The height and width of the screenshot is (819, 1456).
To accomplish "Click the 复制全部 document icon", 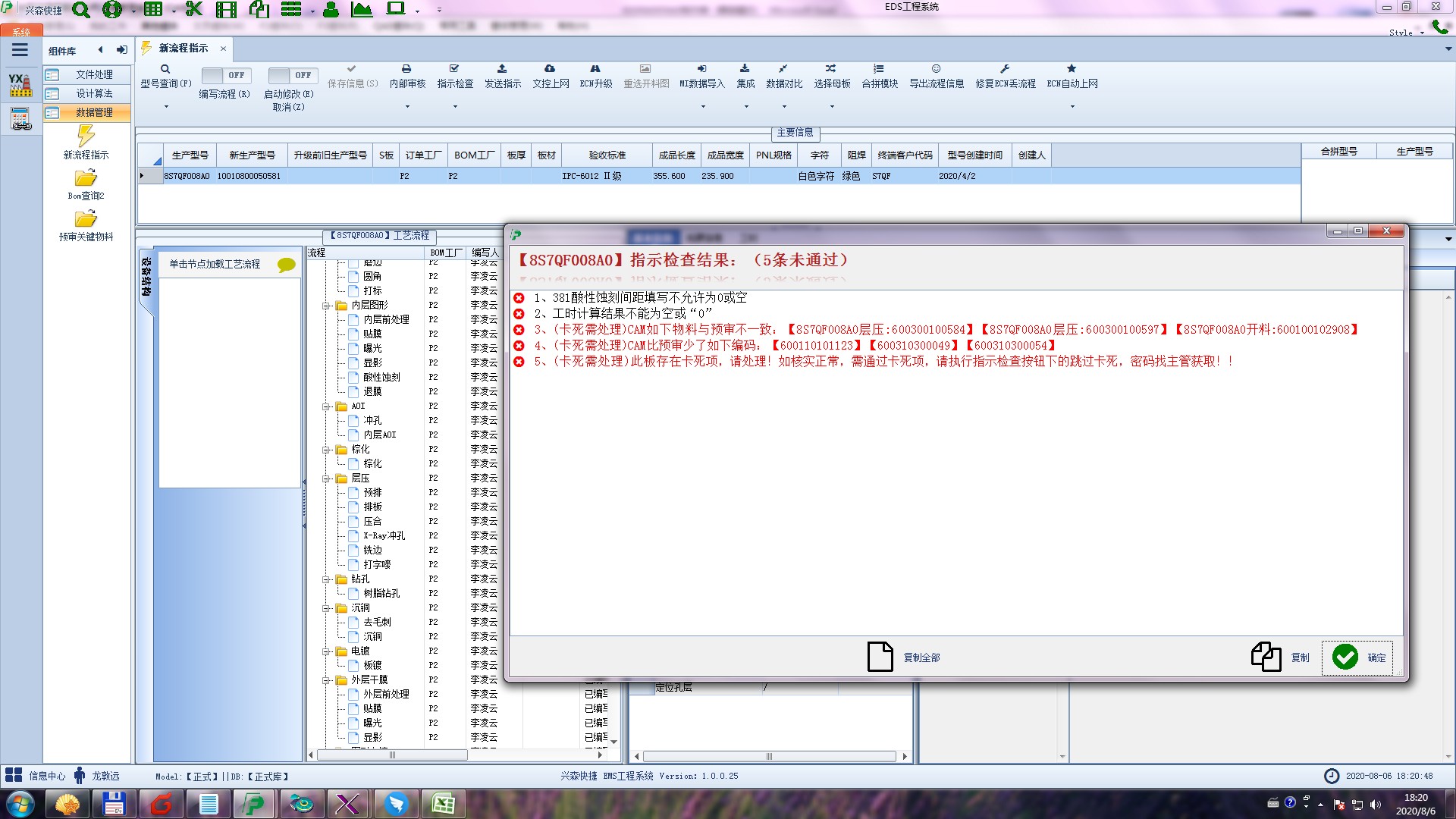I will [880, 657].
